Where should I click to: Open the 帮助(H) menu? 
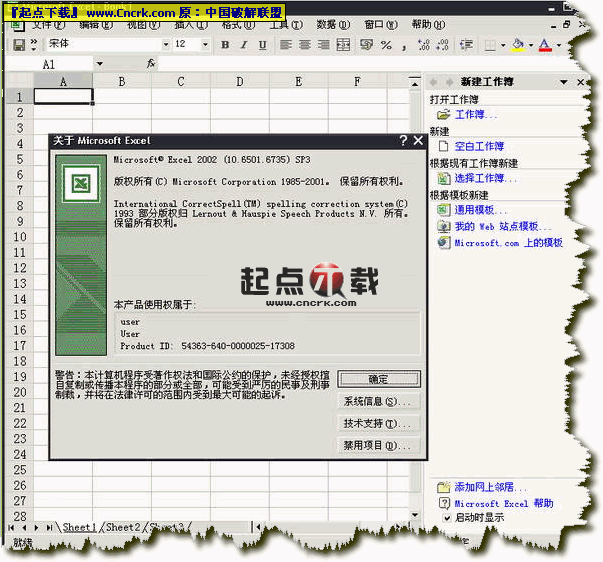coord(428,25)
